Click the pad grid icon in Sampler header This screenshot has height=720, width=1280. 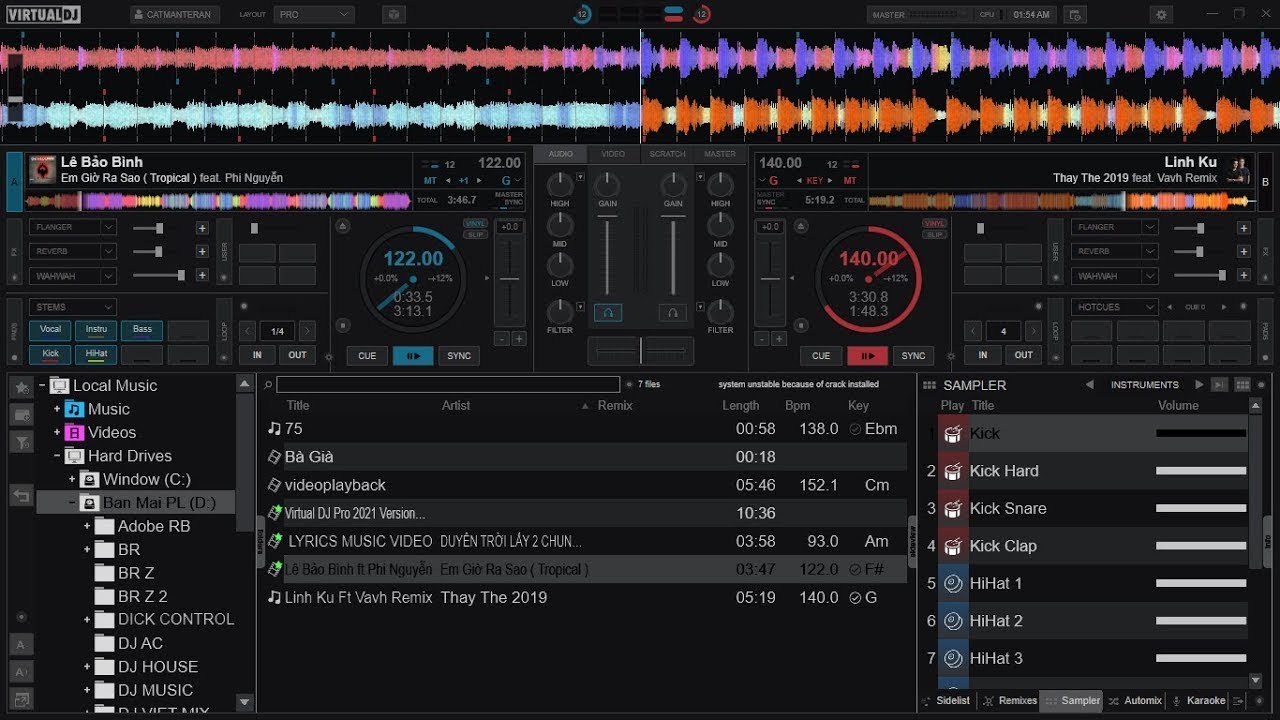[1242, 384]
